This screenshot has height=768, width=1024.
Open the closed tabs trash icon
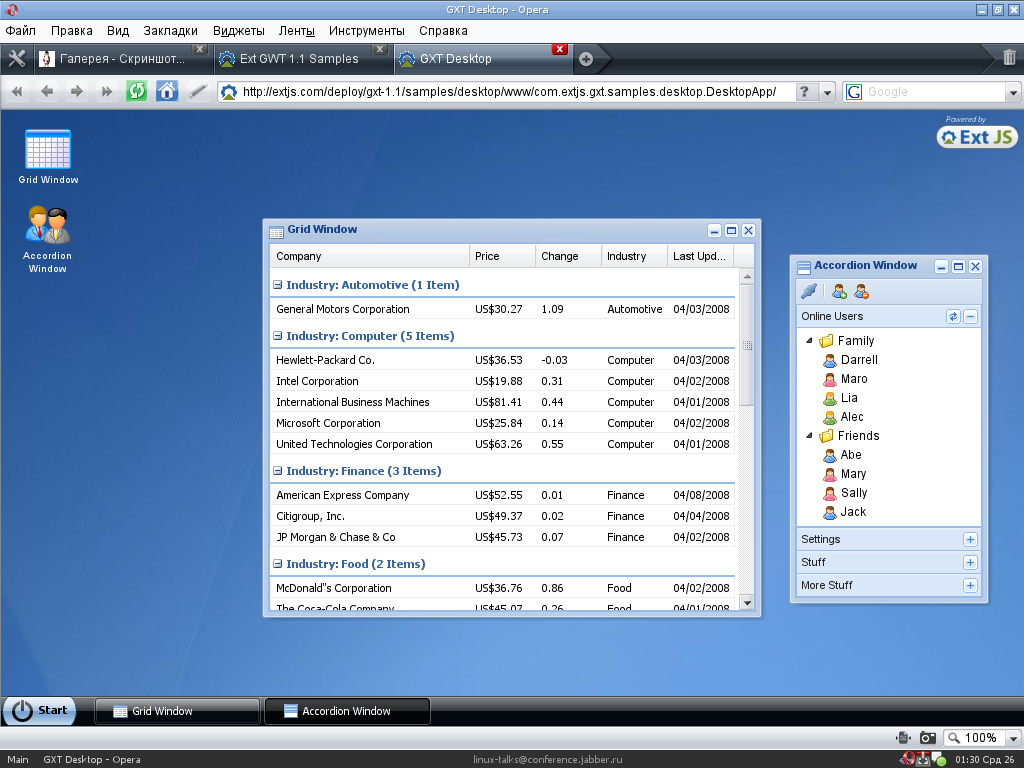[1009, 58]
